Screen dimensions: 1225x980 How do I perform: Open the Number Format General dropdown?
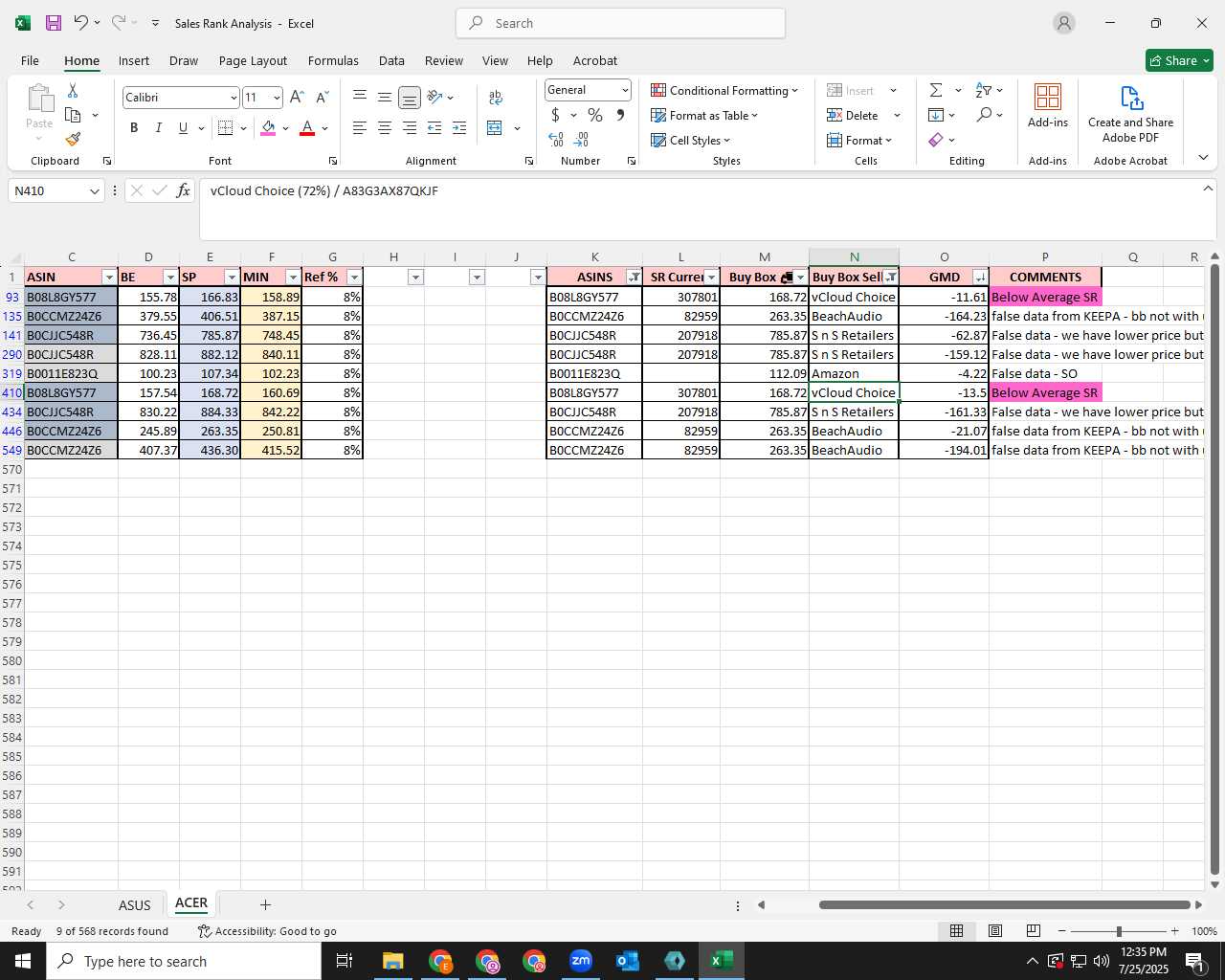(625, 90)
